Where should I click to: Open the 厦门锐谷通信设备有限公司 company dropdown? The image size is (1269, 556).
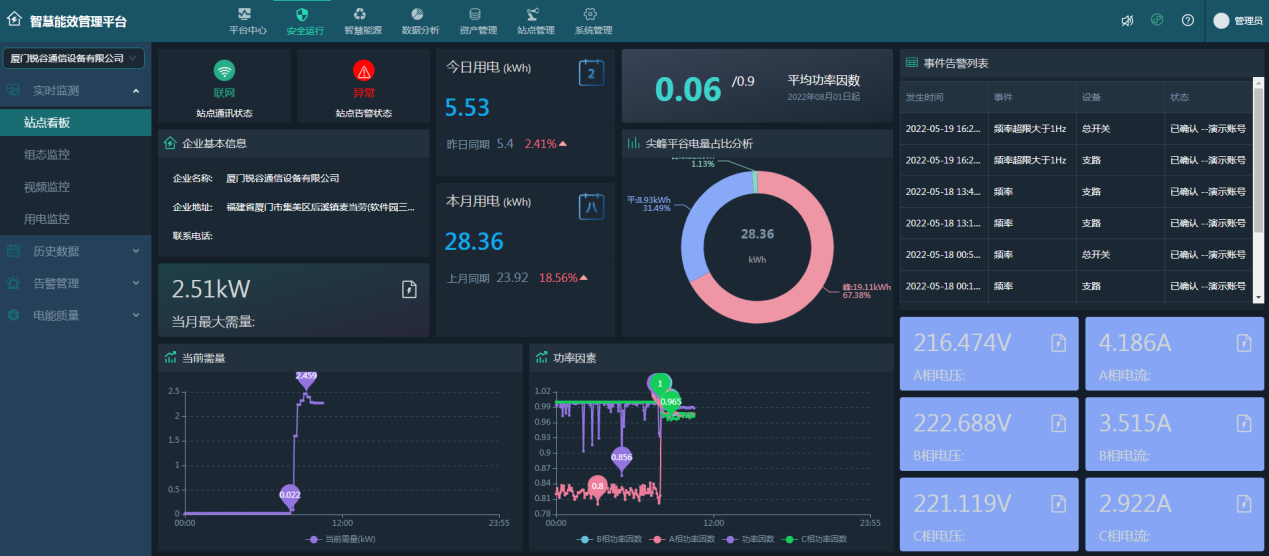tap(74, 59)
